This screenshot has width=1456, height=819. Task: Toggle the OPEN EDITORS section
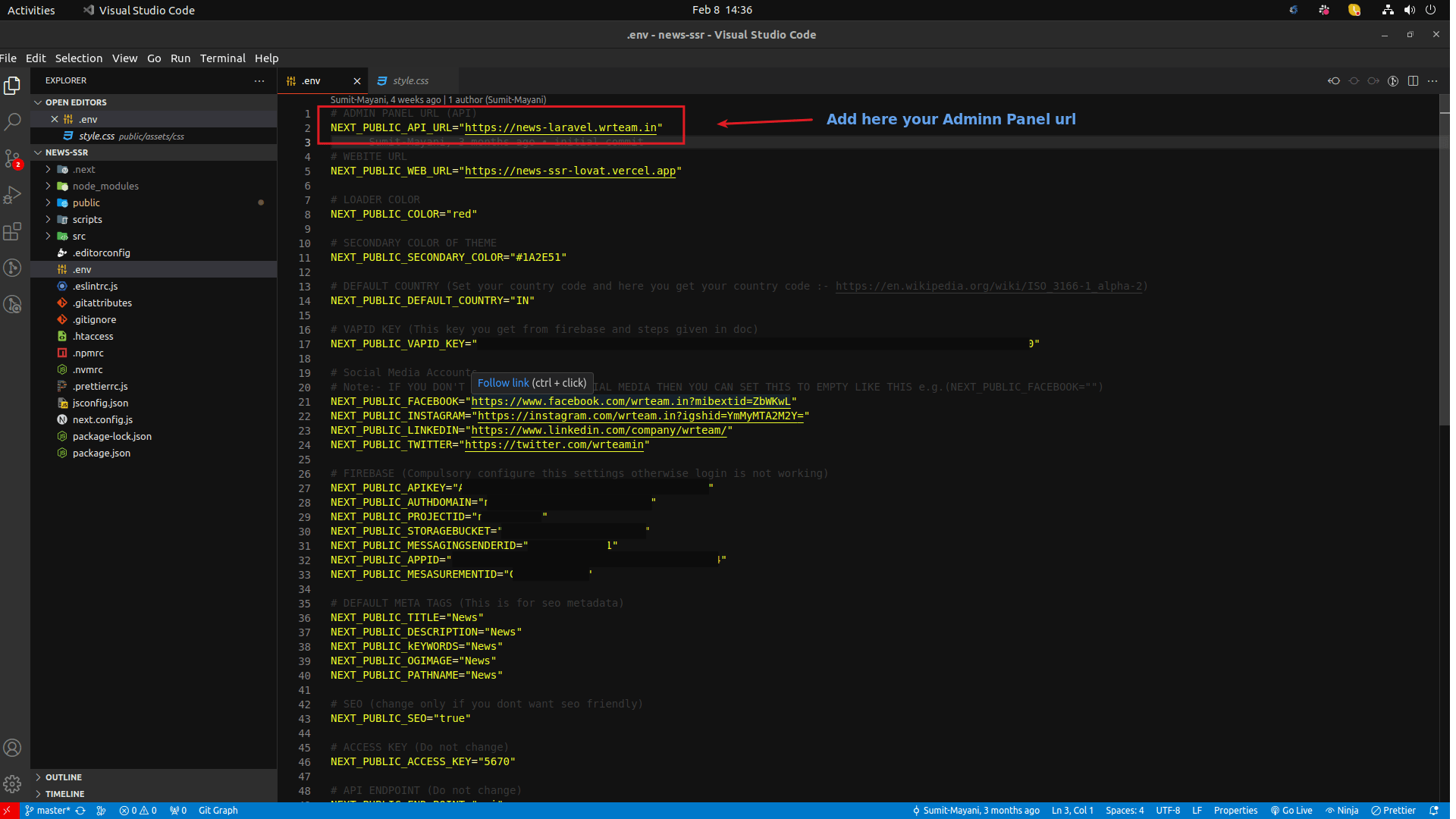point(76,102)
